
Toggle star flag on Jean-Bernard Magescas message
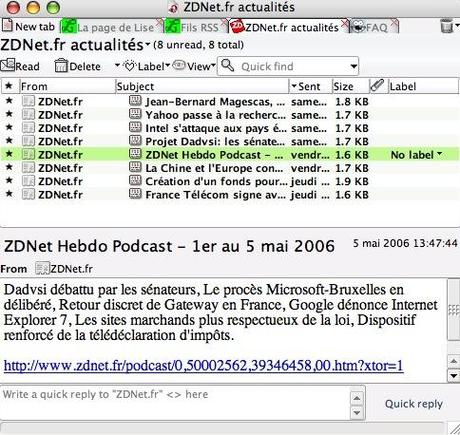click(x=9, y=100)
